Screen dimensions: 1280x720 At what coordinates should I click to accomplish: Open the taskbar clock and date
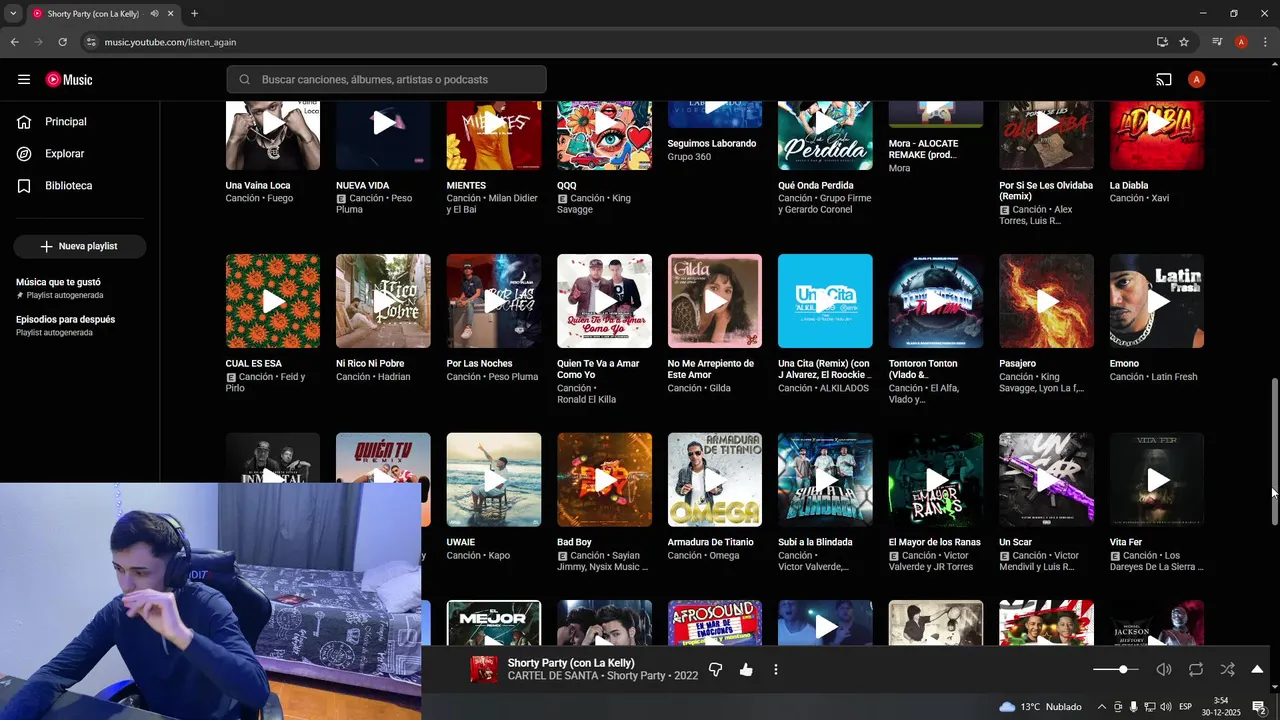1221,707
